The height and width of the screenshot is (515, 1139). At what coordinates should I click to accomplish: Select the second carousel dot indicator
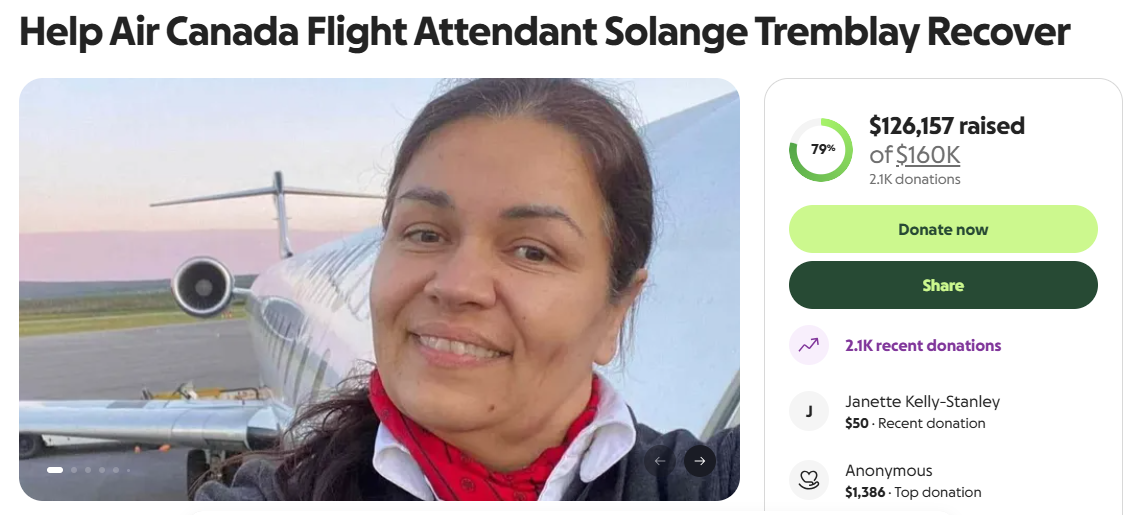[74, 470]
